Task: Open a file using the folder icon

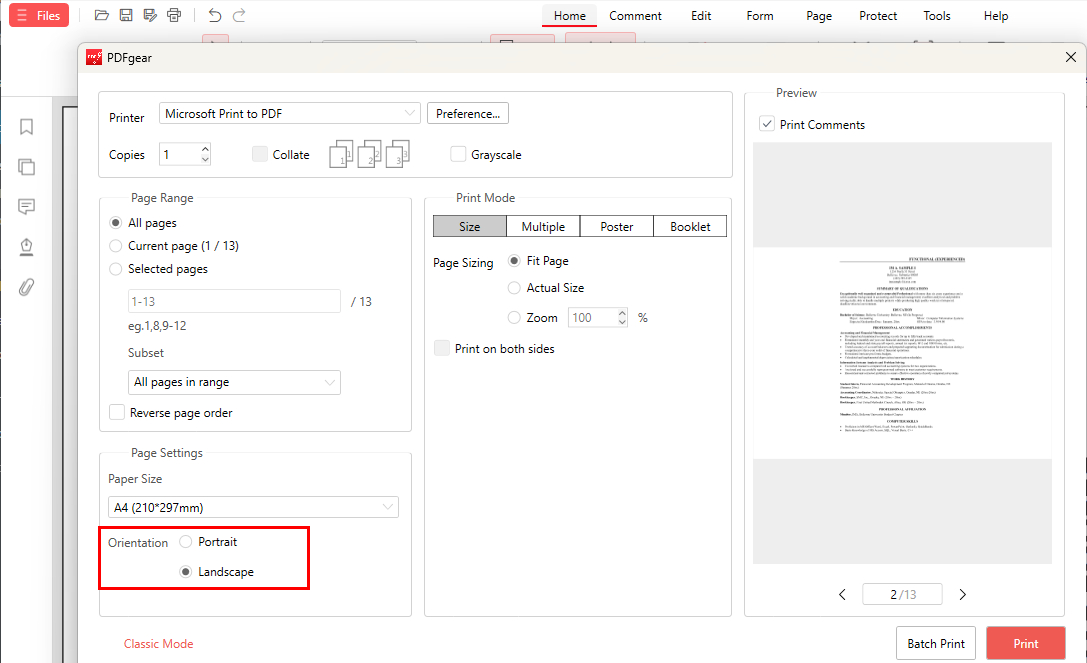Action: [x=101, y=15]
